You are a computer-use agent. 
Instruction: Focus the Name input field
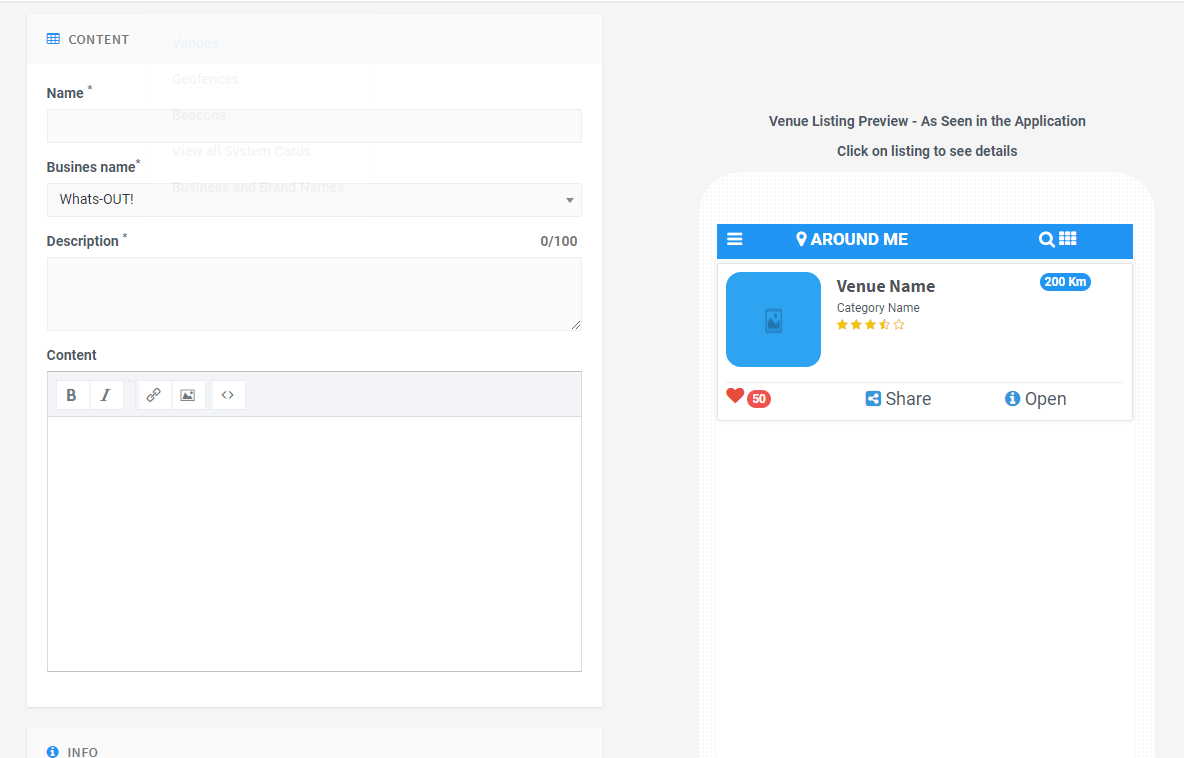(314, 126)
